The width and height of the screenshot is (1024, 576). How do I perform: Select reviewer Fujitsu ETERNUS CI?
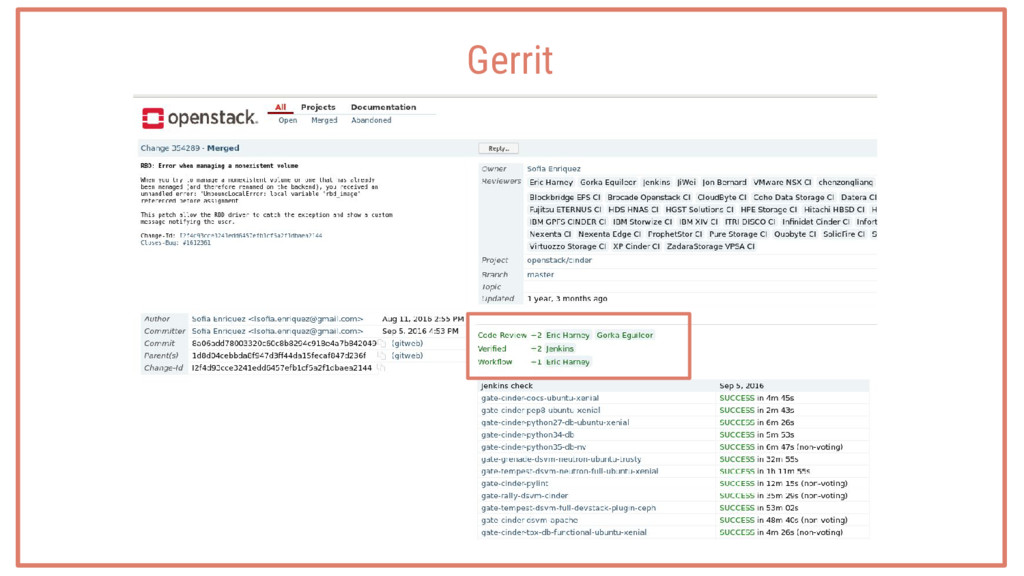coord(565,210)
